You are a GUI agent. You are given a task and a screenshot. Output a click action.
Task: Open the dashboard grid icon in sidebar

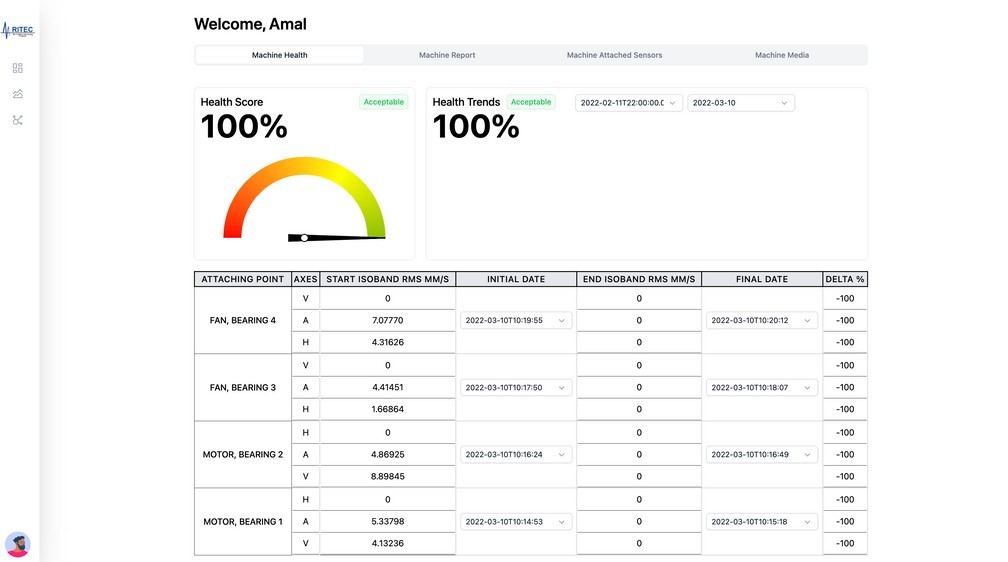(18, 68)
